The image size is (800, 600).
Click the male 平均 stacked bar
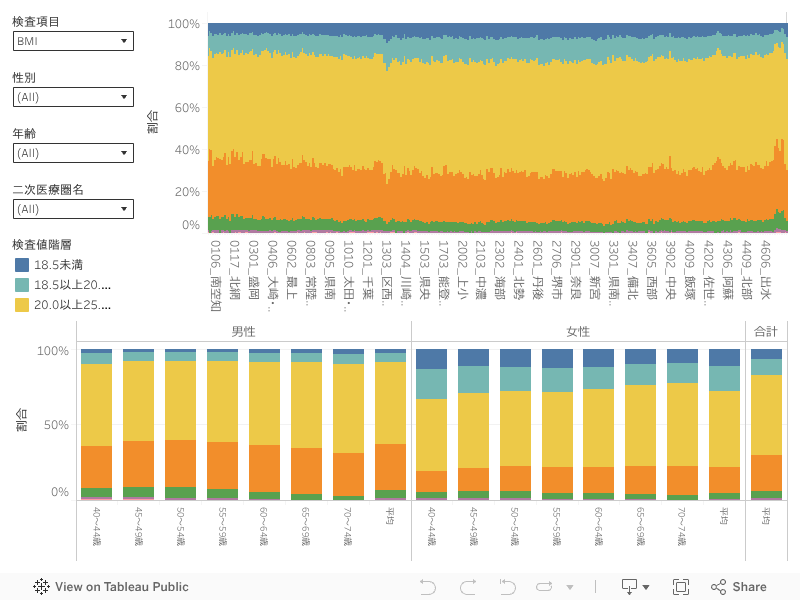coord(390,424)
